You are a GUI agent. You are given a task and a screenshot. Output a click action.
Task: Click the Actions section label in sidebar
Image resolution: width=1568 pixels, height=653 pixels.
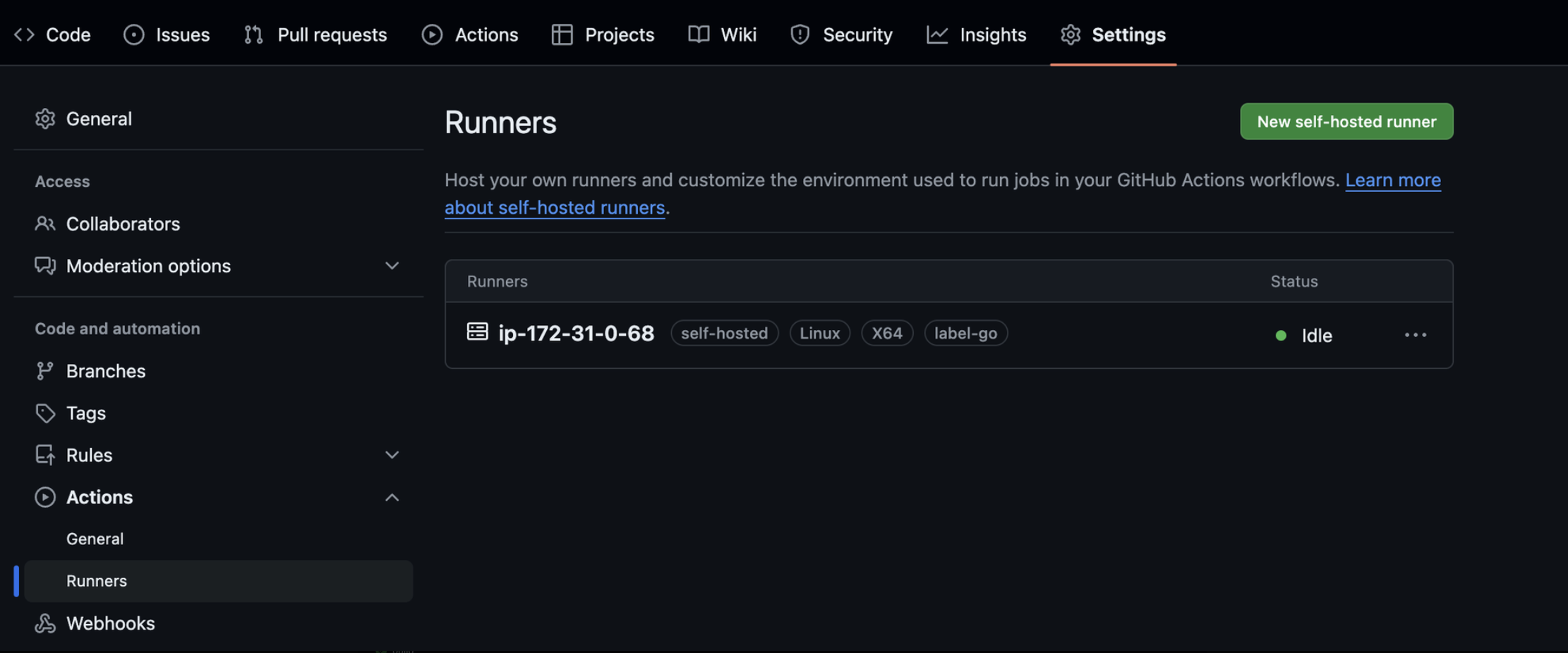(99, 497)
